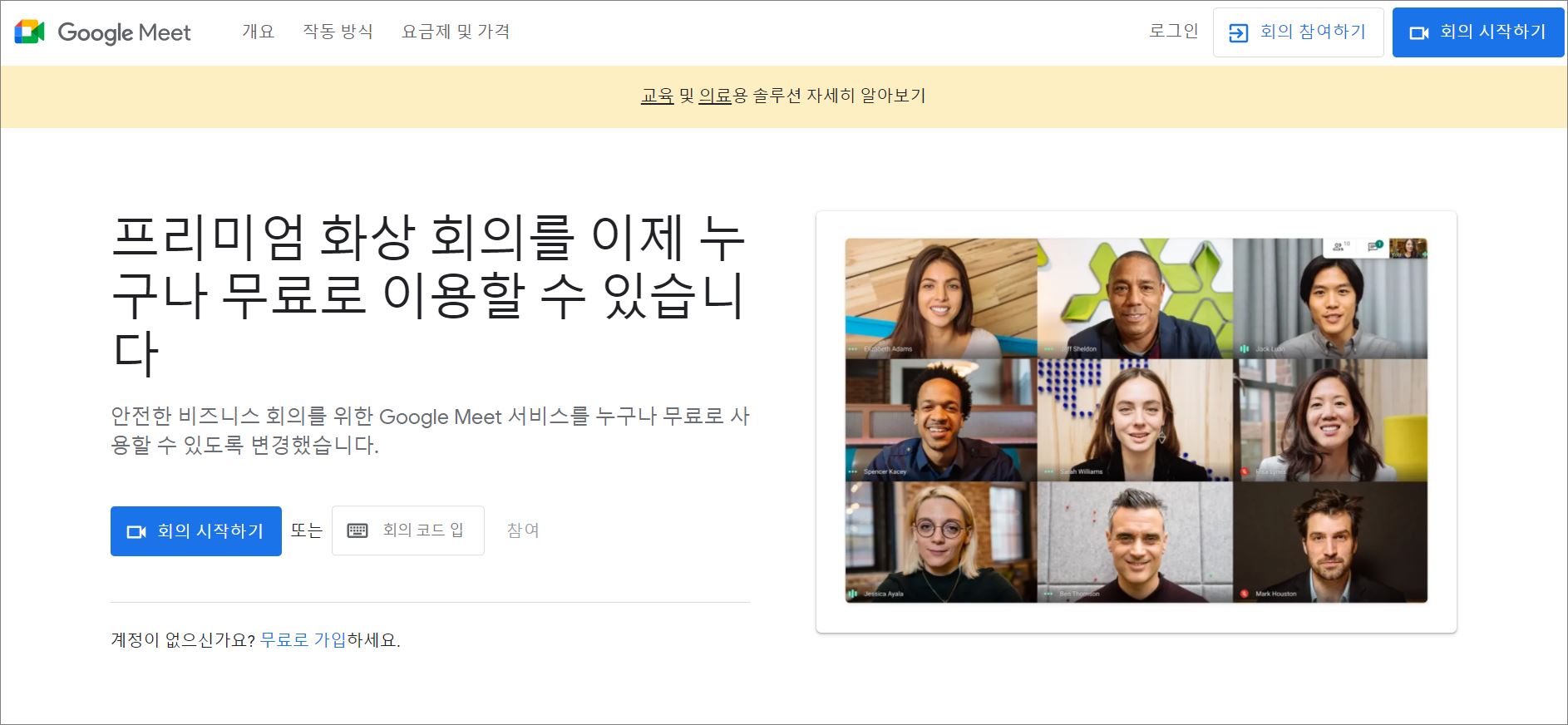This screenshot has width=1568, height=725.
Task: Select Mark Houston video tile
Action: (x=1330, y=542)
